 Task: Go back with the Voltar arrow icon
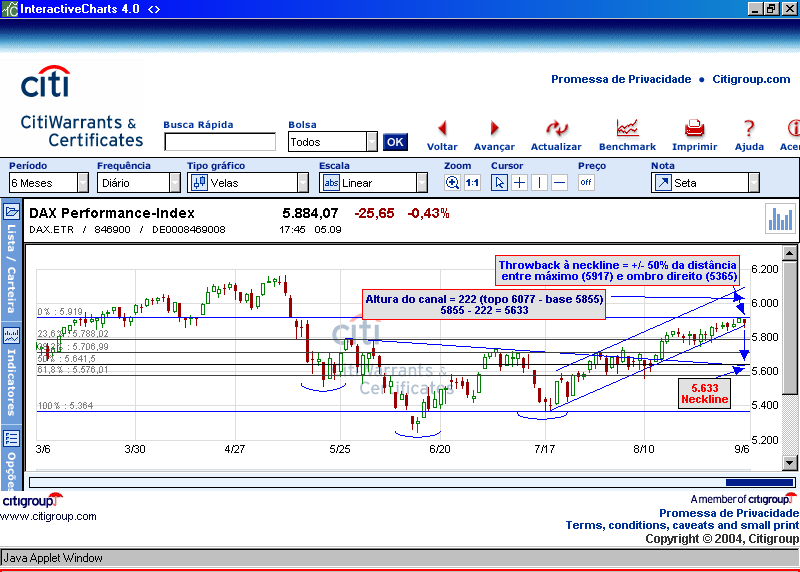[442, 128]
